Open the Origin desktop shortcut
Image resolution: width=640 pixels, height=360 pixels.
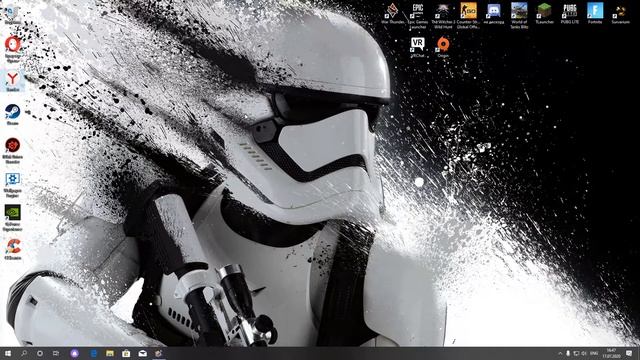443,47
